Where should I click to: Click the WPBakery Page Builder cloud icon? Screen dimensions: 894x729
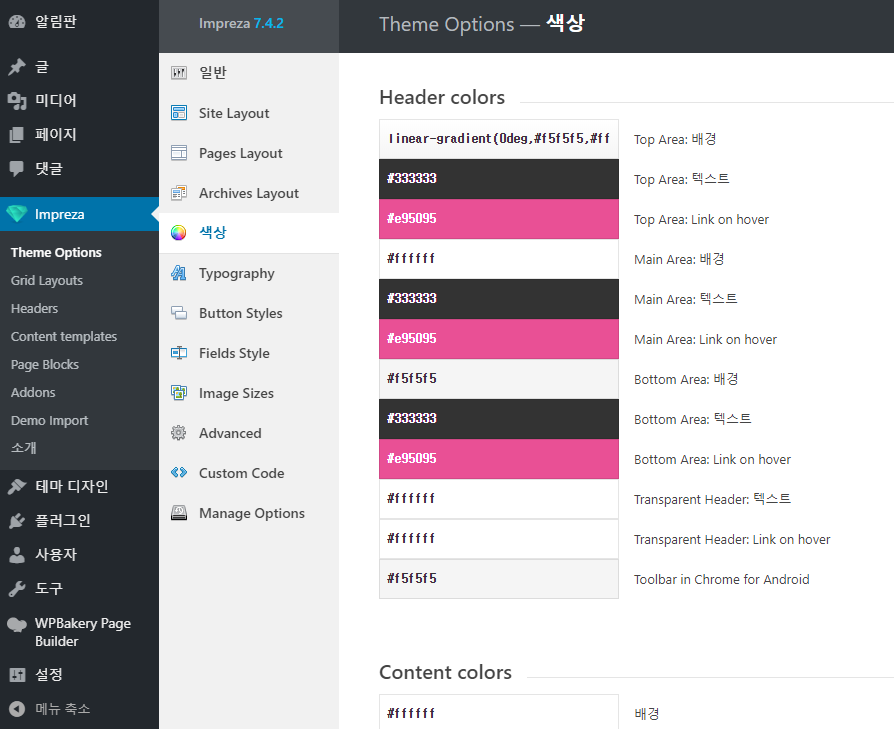[x=17, y=625]
